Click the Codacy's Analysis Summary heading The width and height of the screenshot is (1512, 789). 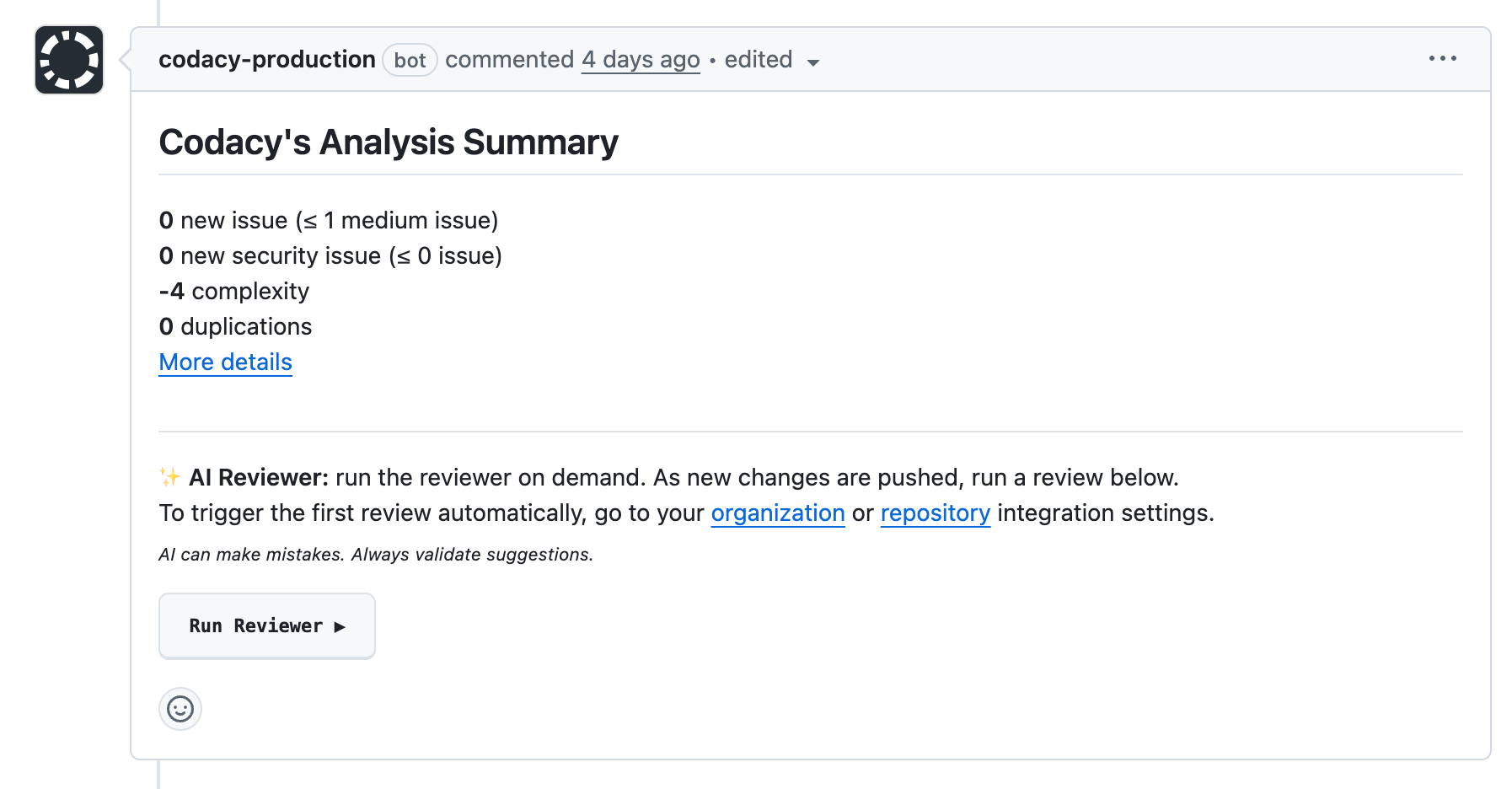(x=389, y=142)
